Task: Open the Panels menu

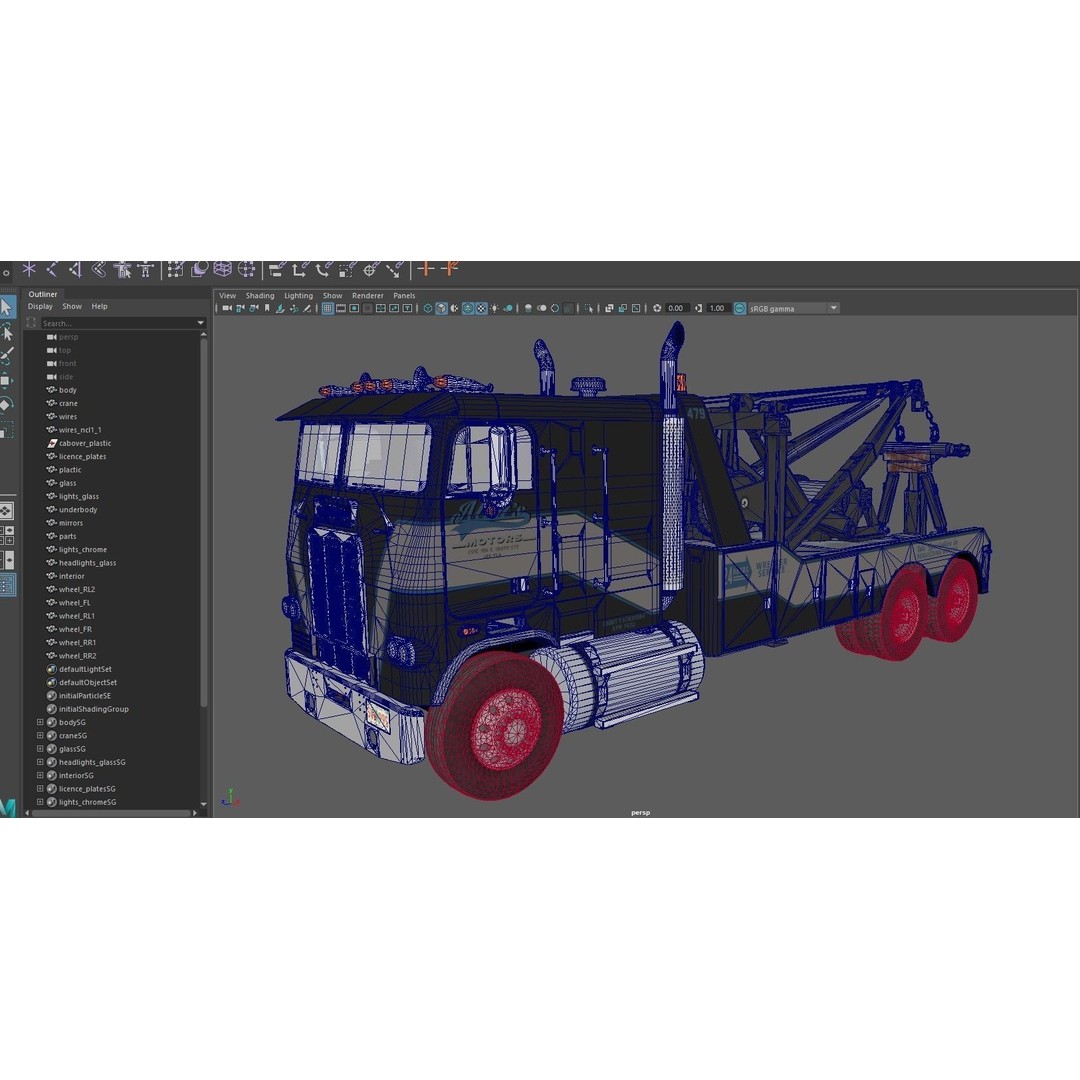Action: 403,295
